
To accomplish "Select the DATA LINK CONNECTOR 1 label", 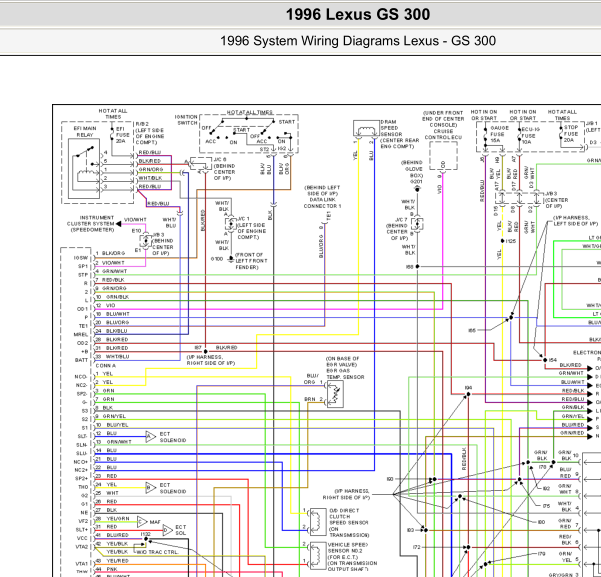I will tap(322, 203).
